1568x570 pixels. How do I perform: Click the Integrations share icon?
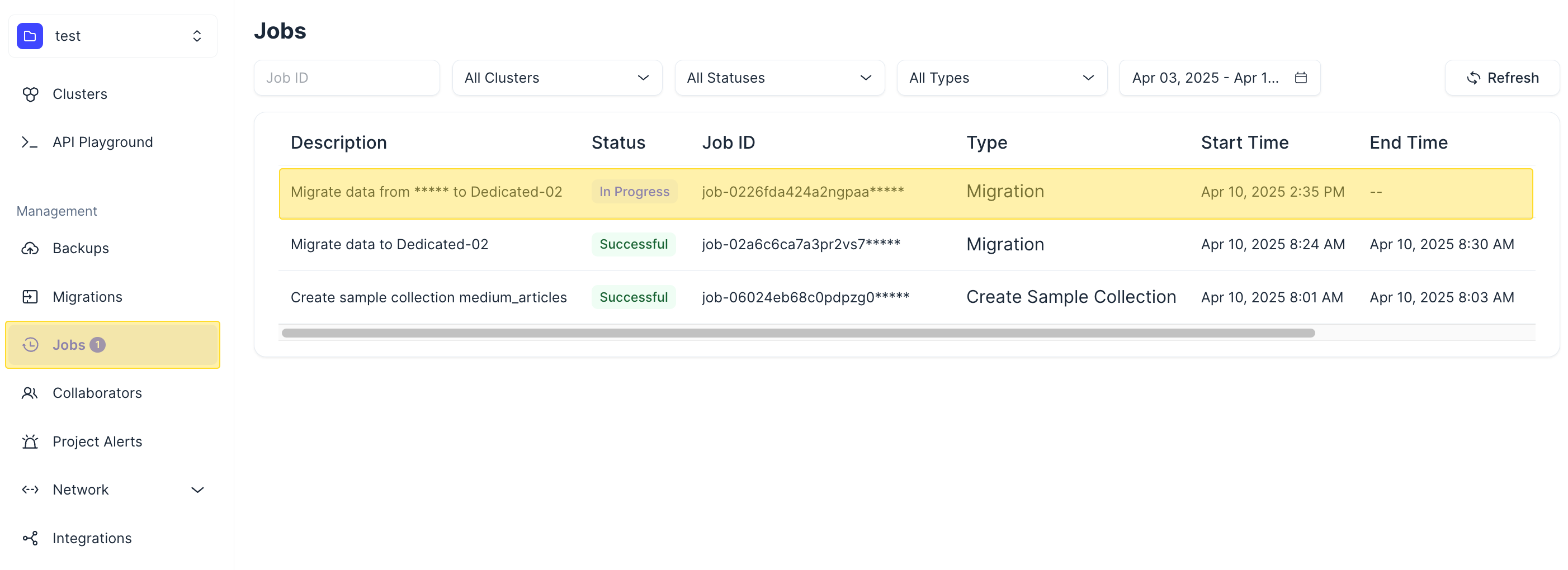click(x=30, y=538)
